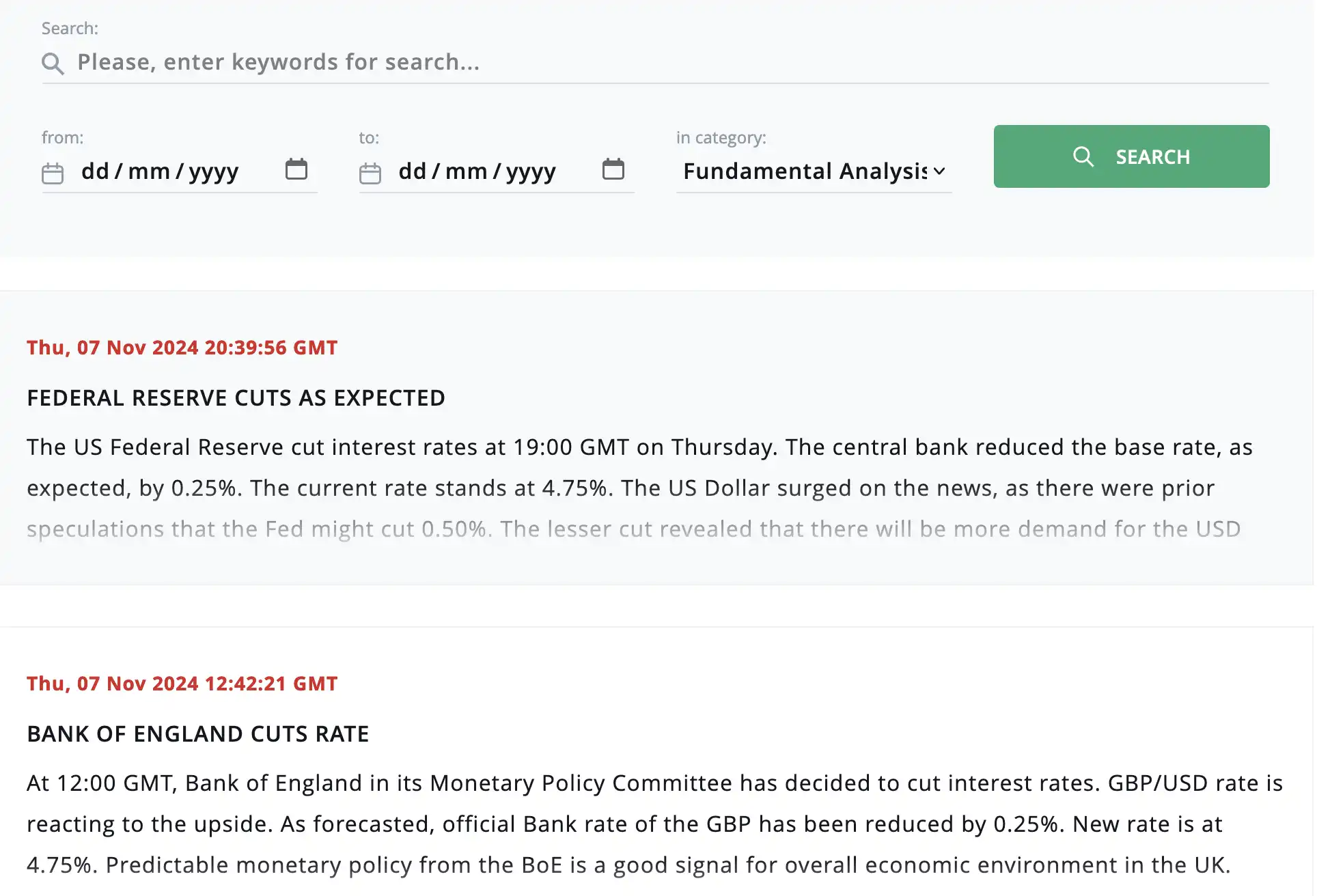Open the 'Federal Reserve Cuts As Expected' headline
Viewport: 1317px width, 896px height.
coord(236,398)
